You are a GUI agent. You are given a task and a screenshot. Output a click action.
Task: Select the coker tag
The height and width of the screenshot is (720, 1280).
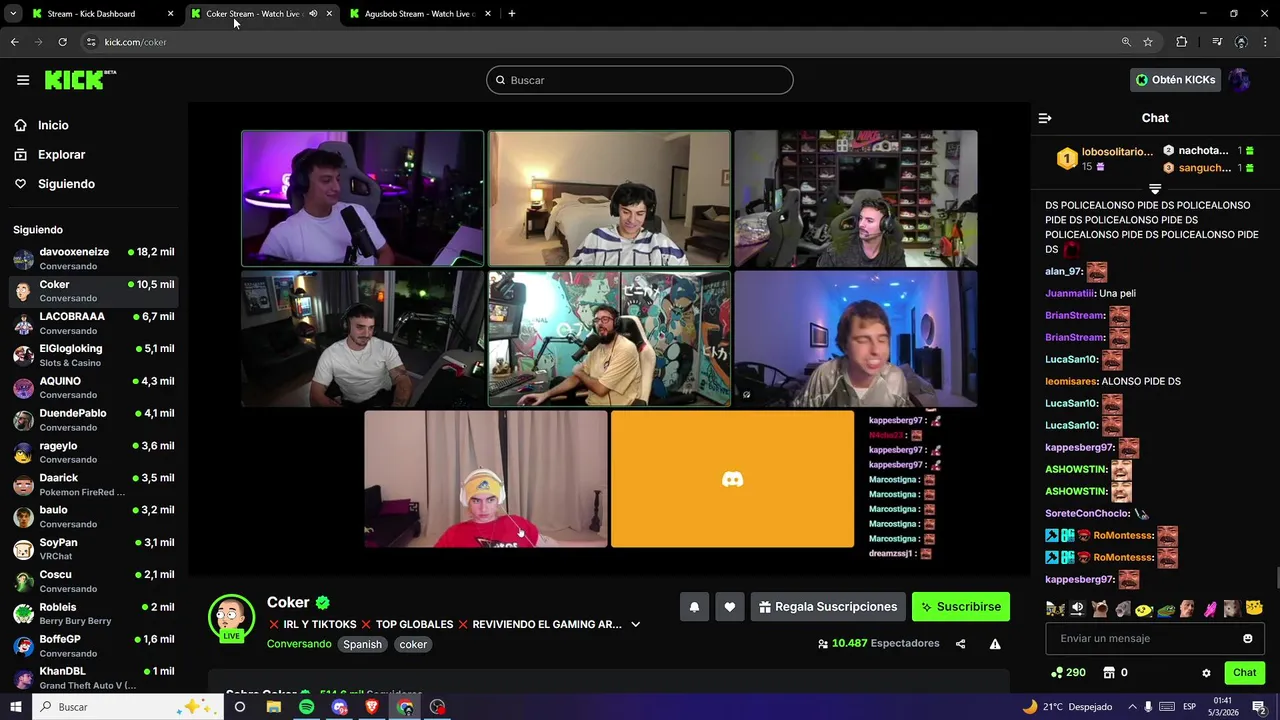413,645
